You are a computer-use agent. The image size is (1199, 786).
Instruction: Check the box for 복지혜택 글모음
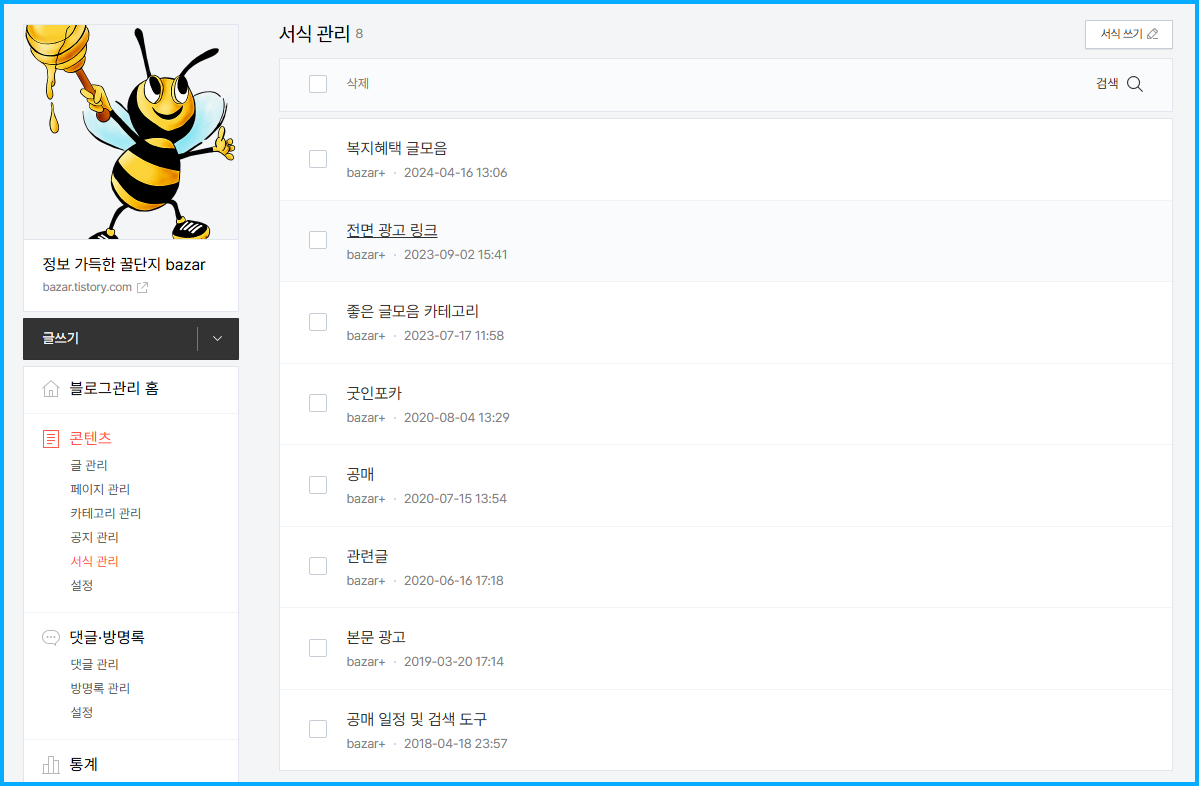coord(318,159)
